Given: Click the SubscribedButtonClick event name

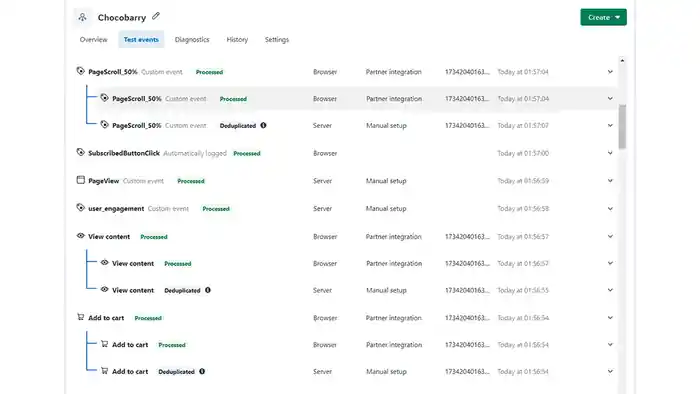Looking at the screenshot, I should [x=124, y=153].
